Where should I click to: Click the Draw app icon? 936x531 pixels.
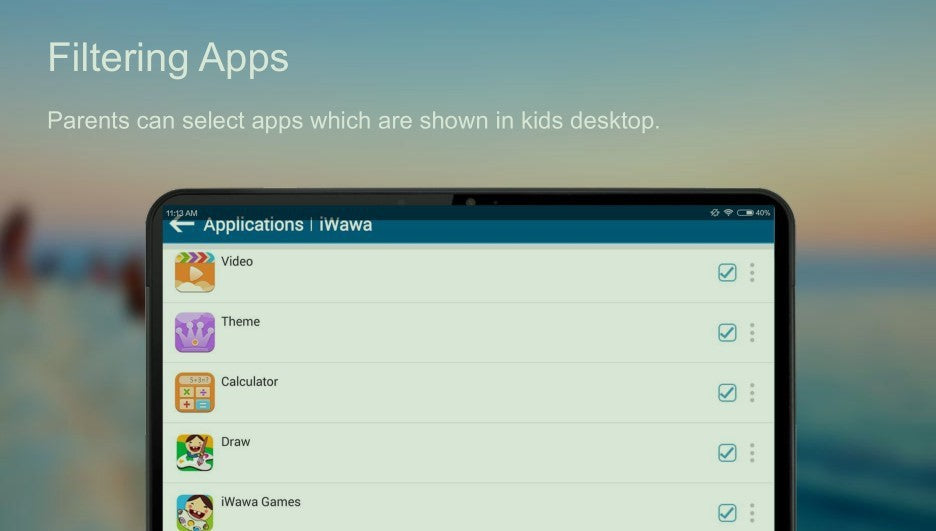click(x=195, y=452)
